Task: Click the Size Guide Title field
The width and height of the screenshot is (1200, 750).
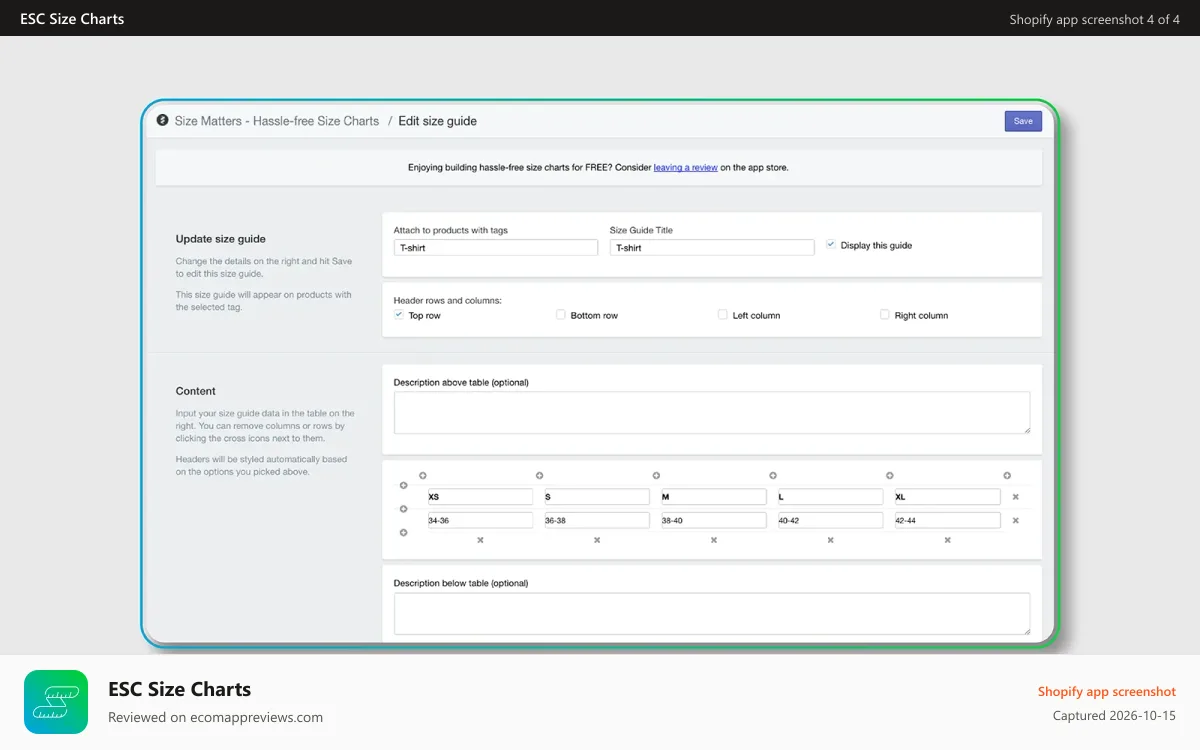Action: (712, 248)
